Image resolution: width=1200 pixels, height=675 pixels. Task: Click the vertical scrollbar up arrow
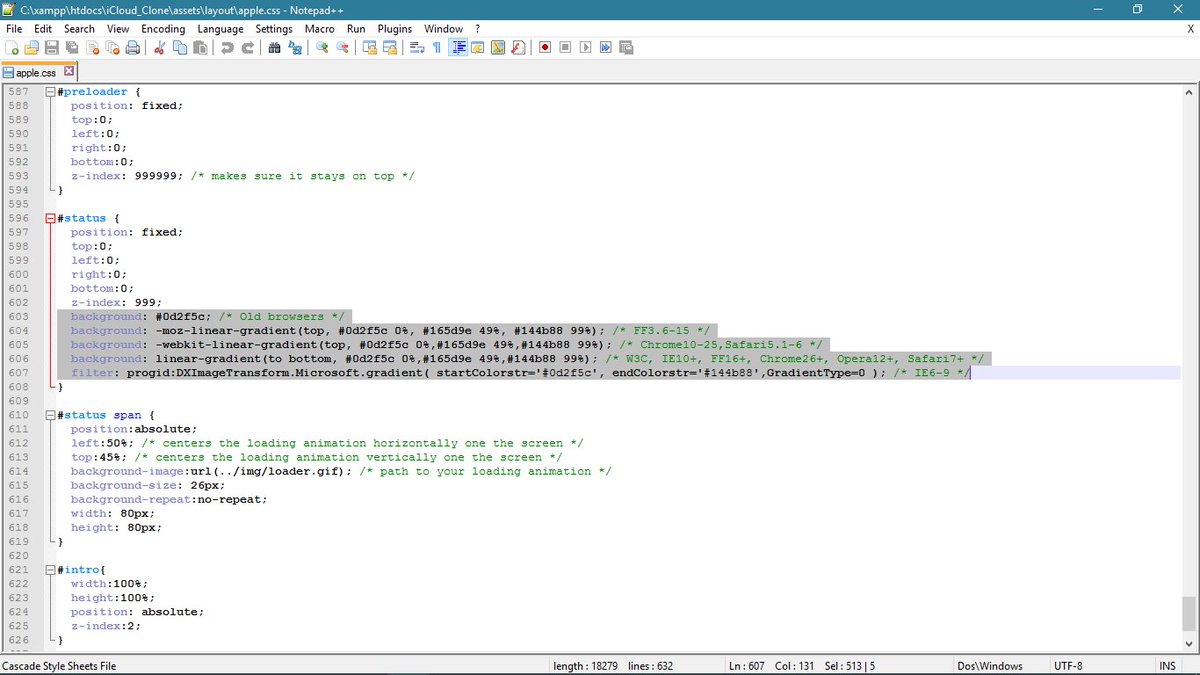(x=1189, y=92)
